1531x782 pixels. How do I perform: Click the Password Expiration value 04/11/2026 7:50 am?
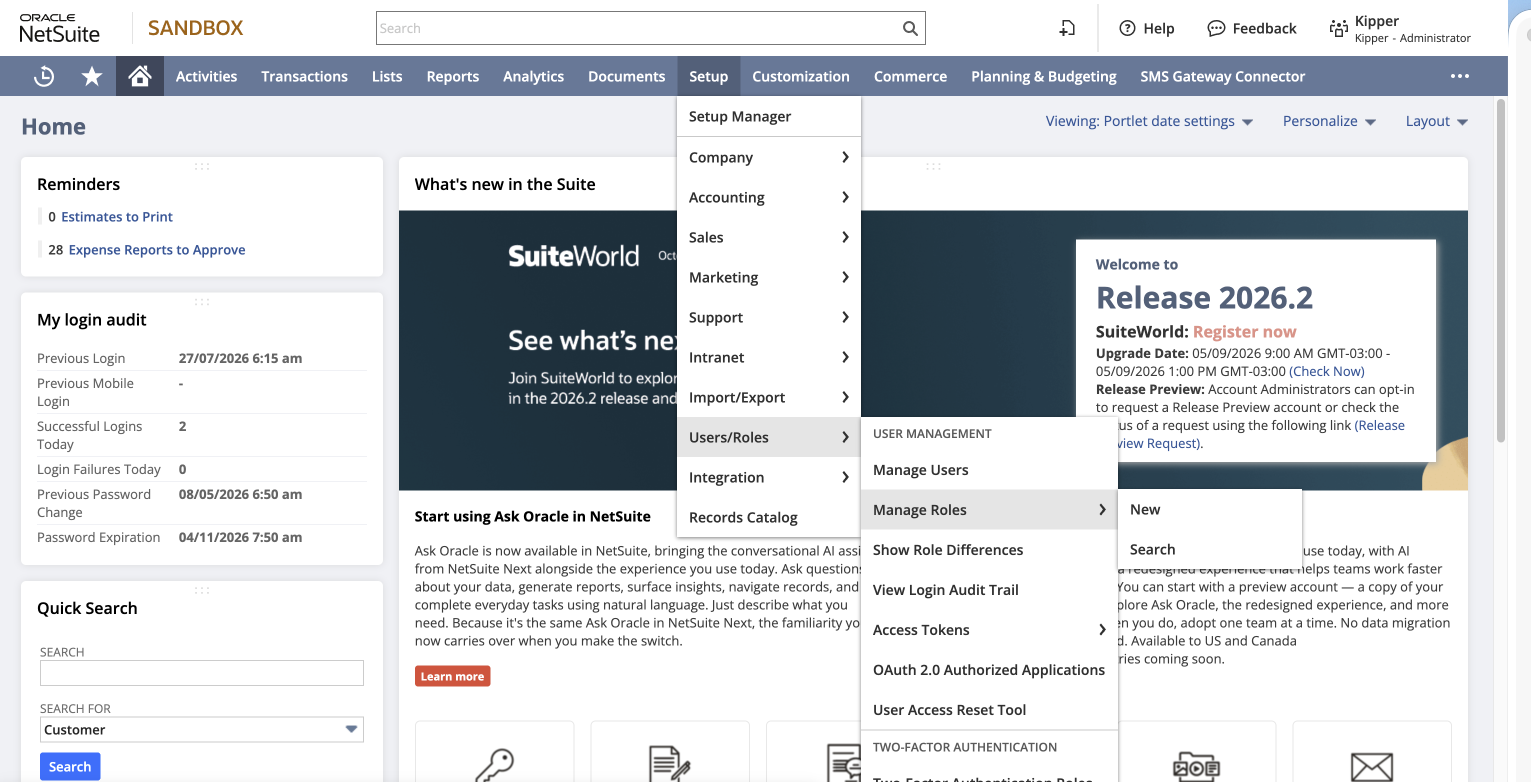(240, 537)
